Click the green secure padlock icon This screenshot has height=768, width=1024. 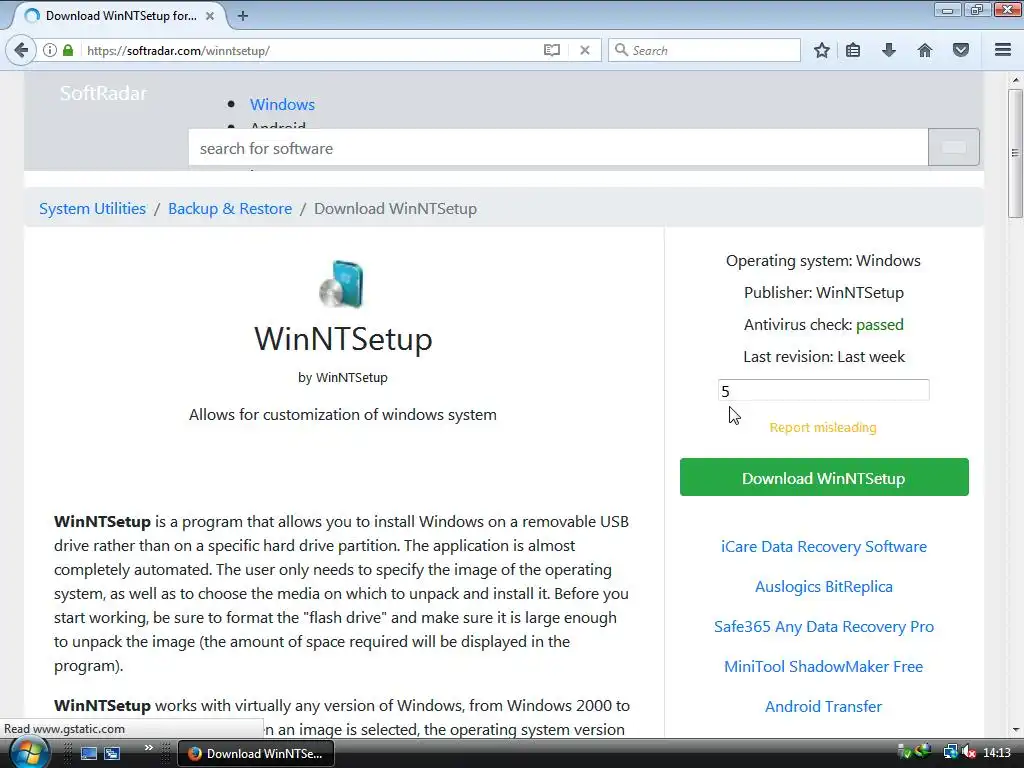(68, 50)
